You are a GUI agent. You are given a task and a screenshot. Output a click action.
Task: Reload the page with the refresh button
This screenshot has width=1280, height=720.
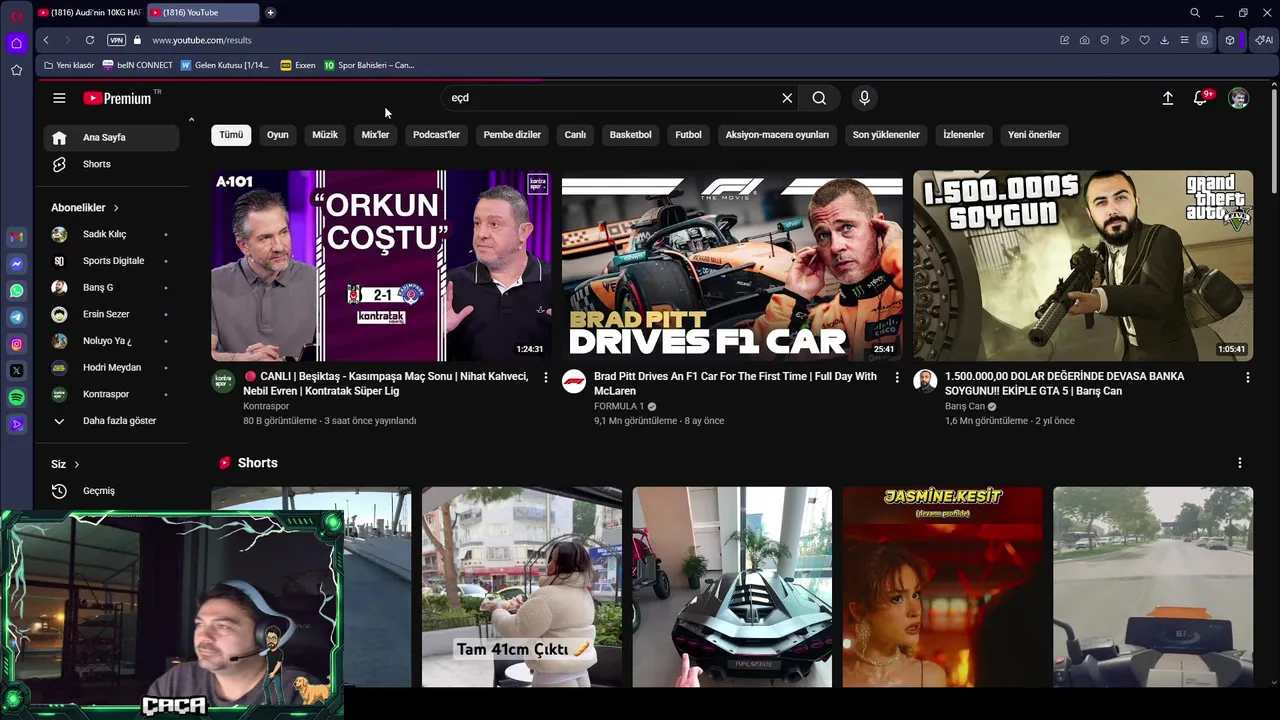(90, 40)
